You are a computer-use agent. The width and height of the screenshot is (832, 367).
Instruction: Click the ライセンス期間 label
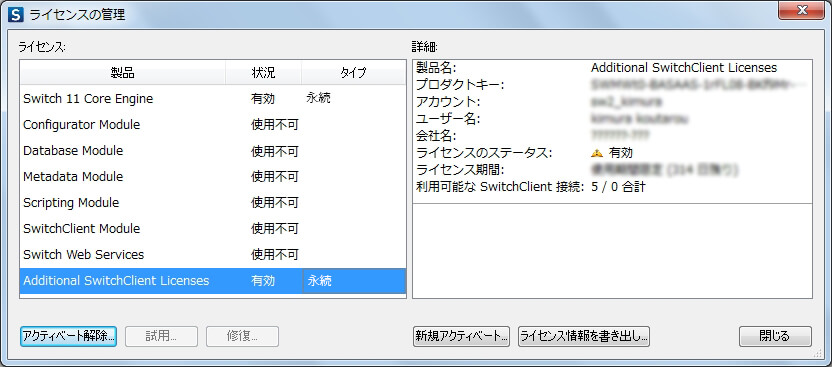coord(460,170)
